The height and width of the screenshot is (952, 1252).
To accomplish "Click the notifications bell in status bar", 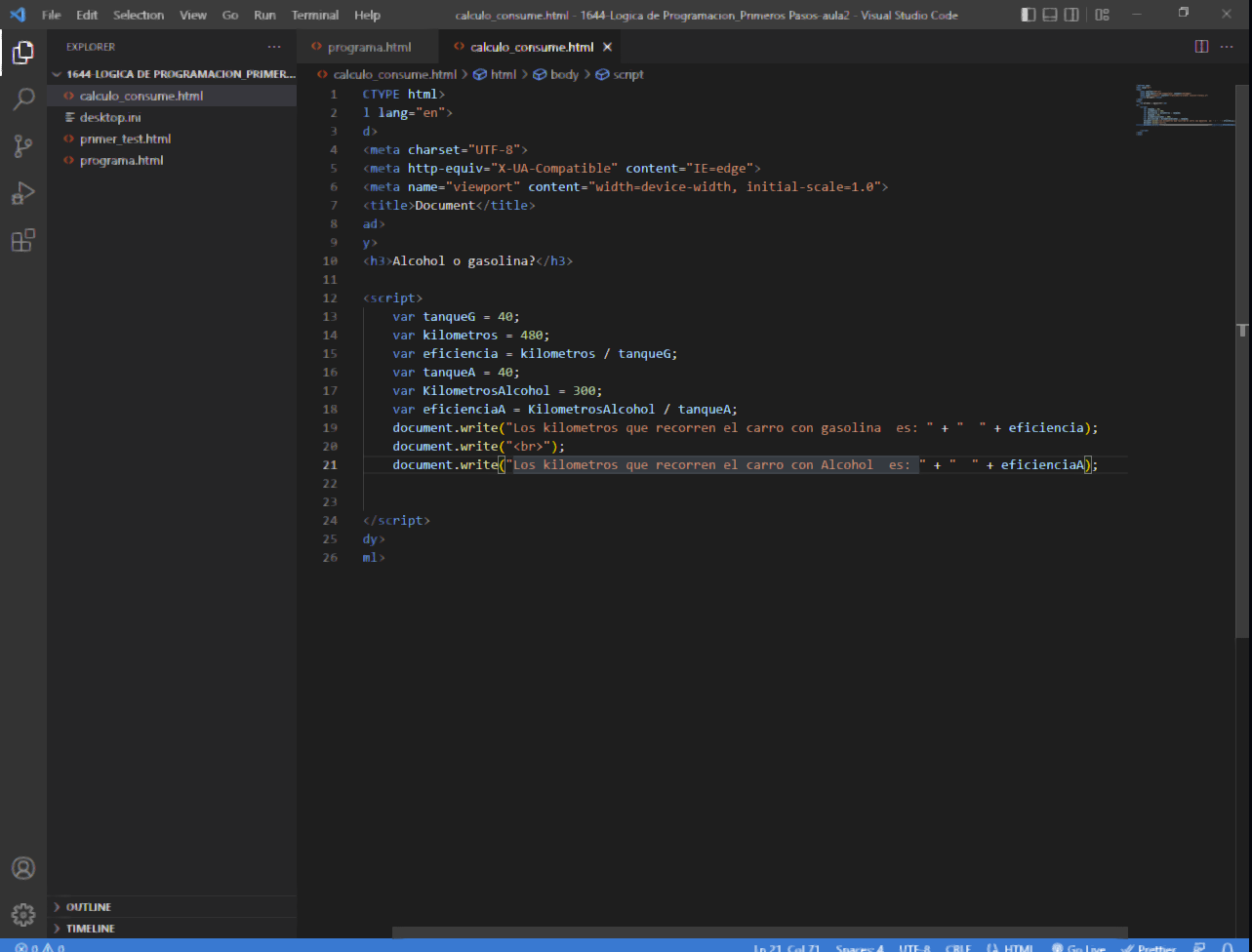I will click(1229, 947).
